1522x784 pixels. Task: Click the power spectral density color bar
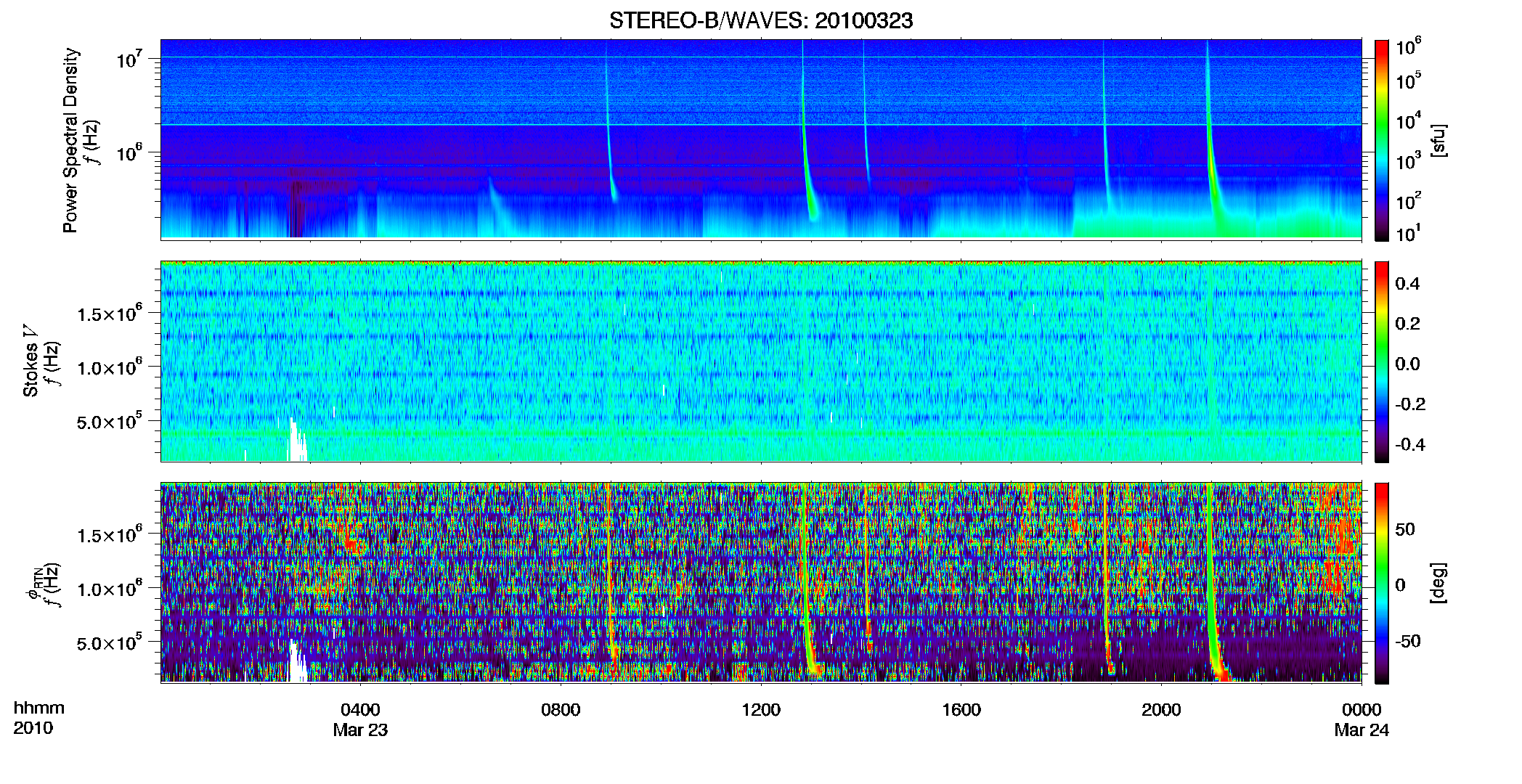pos(1382,140)
